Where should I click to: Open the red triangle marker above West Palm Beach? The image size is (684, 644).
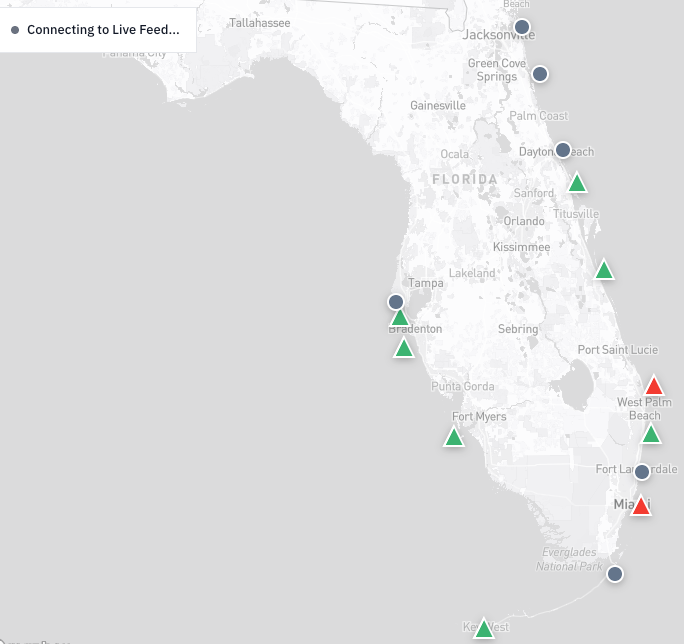pos(654,386)
